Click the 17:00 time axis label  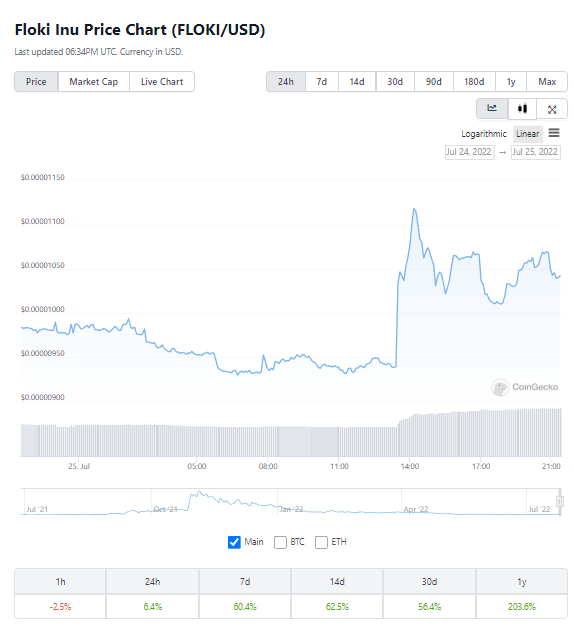[481, 467]
